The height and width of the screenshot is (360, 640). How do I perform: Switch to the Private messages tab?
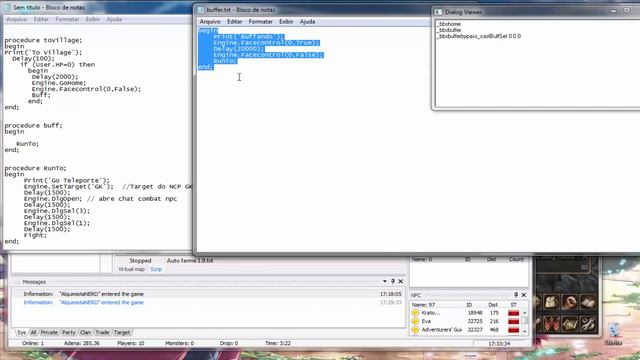(49, 333)
